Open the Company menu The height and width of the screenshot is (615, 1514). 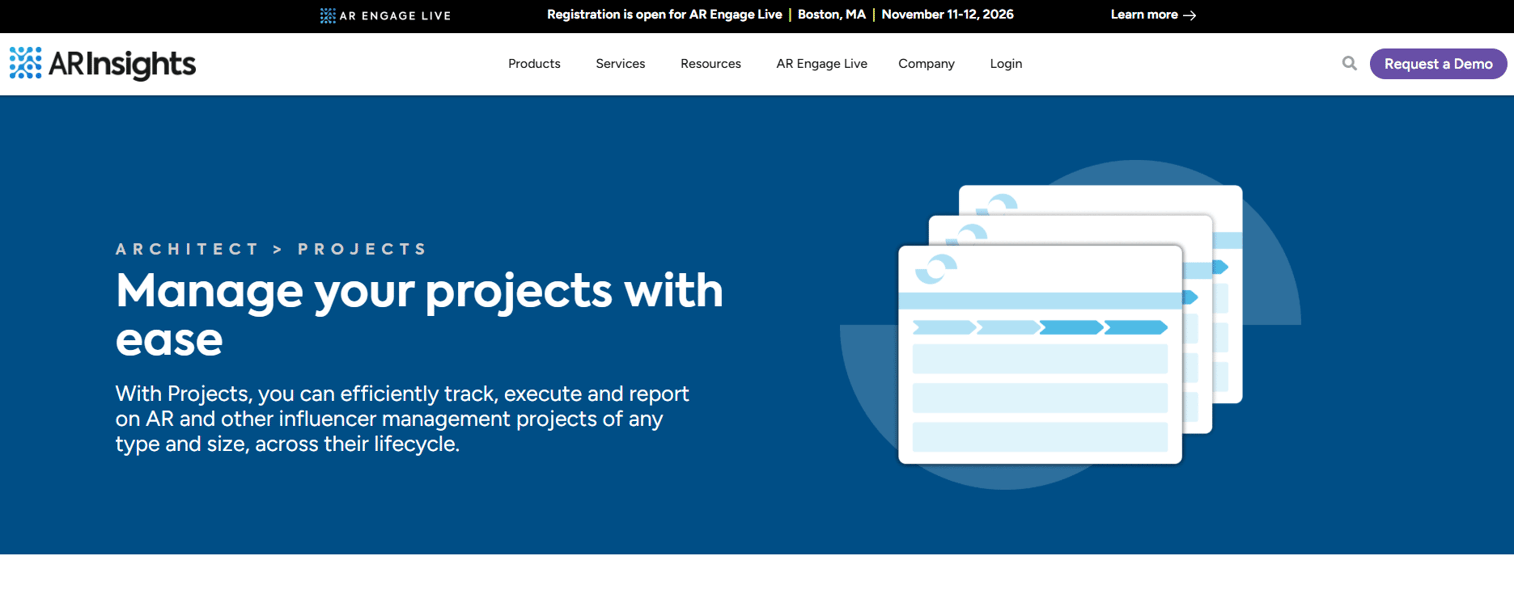pyautogui.click(x=926, y=63)
